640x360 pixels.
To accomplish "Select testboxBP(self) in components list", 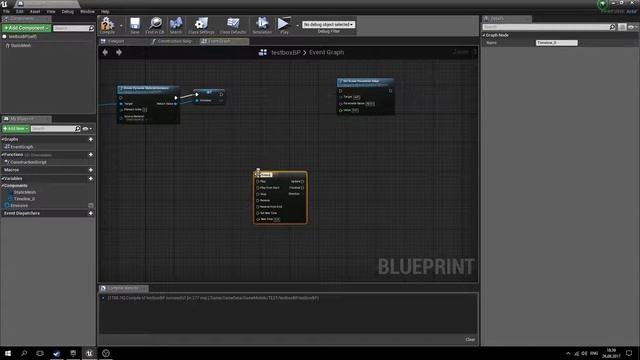I will pos(23,36).
